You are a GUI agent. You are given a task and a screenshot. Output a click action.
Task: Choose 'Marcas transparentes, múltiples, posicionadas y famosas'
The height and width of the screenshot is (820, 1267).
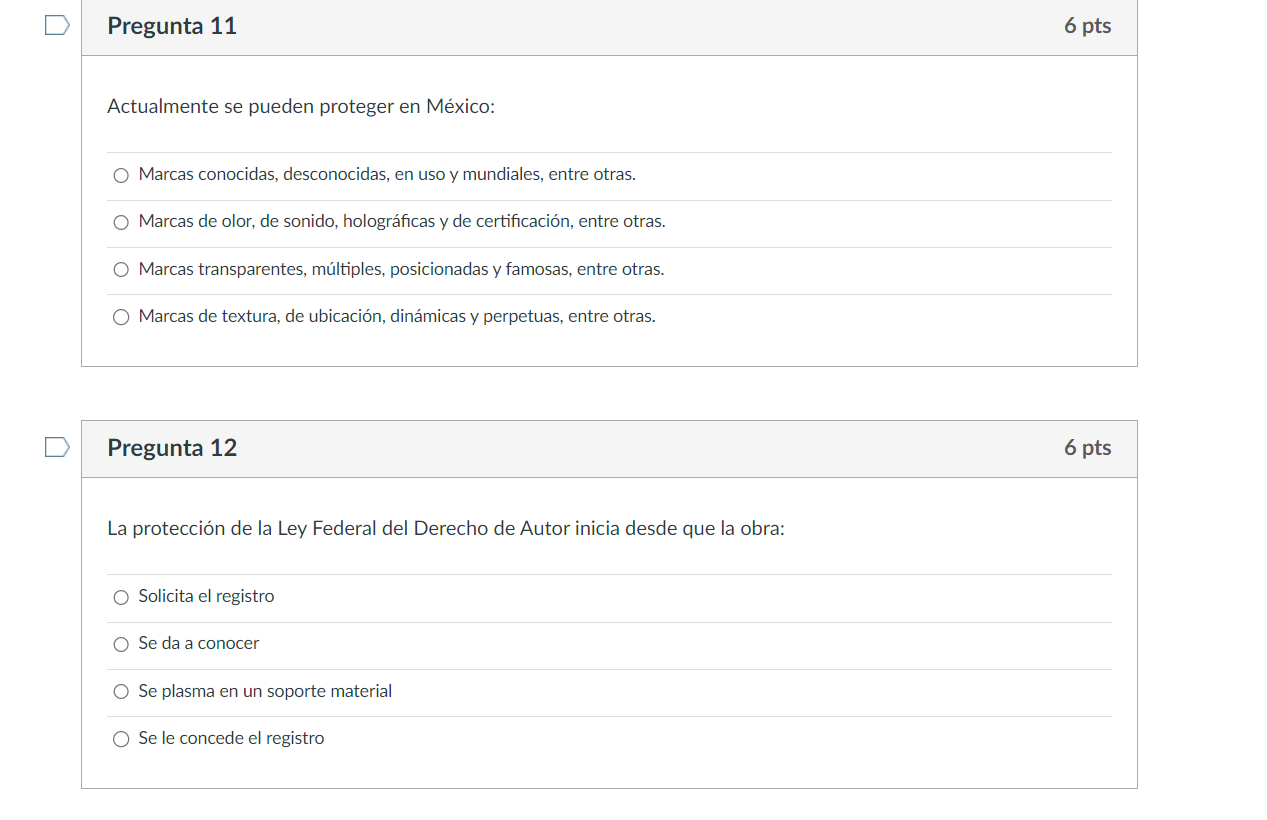(121, 269)
